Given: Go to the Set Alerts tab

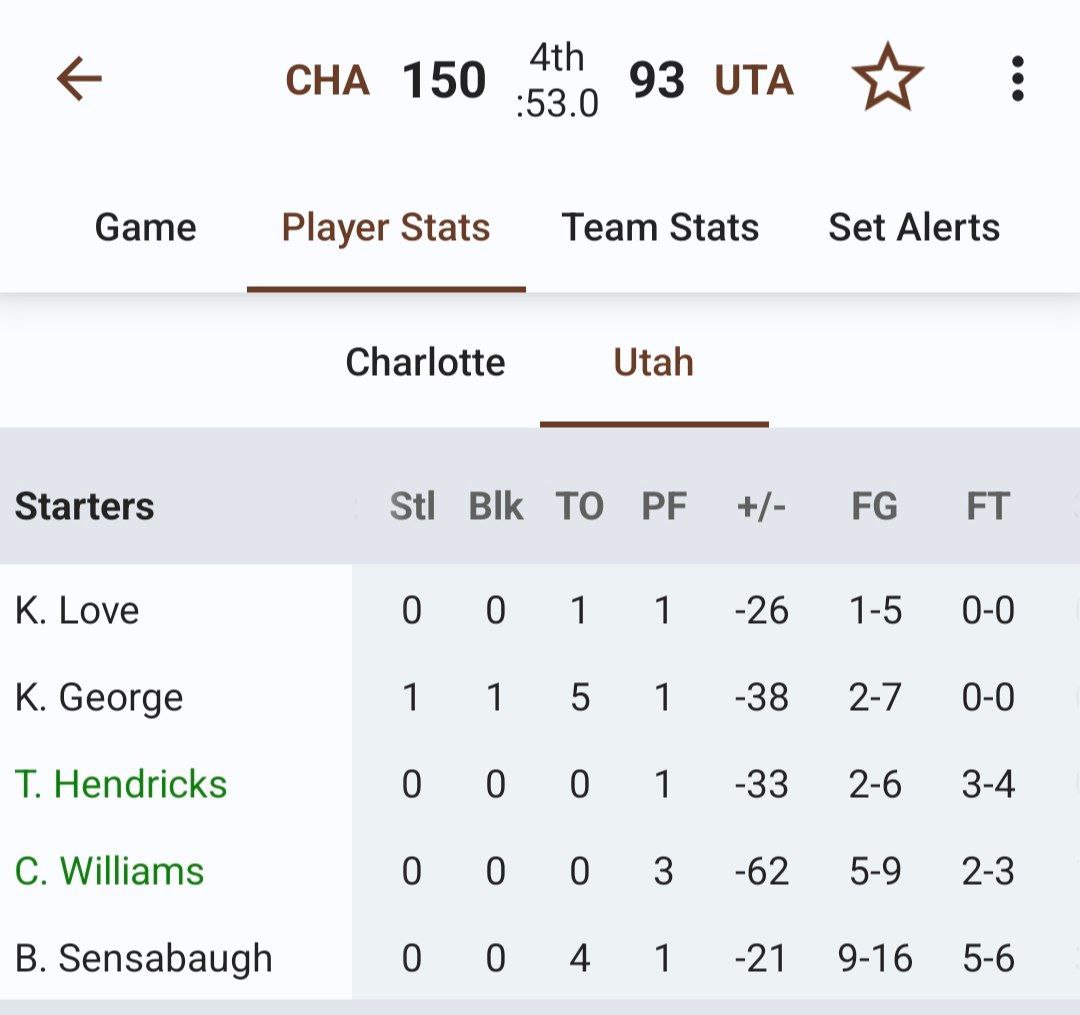Looking at the screenshot, I should [x=914, y=228].
